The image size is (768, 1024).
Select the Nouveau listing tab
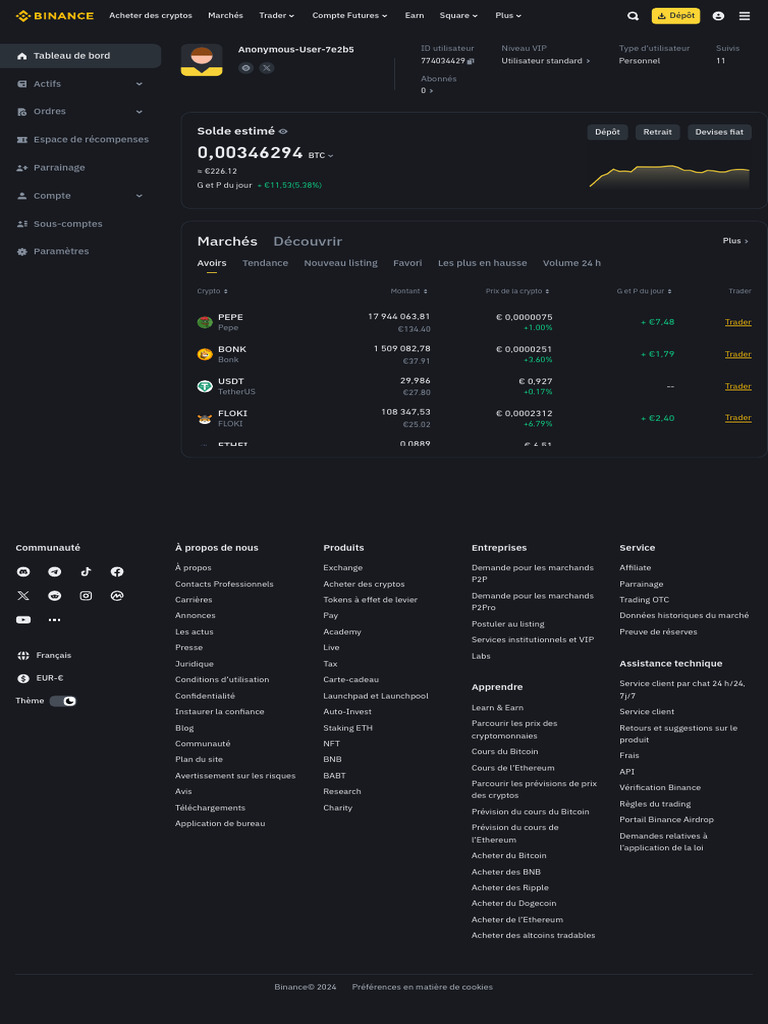[x=340, y=263]
